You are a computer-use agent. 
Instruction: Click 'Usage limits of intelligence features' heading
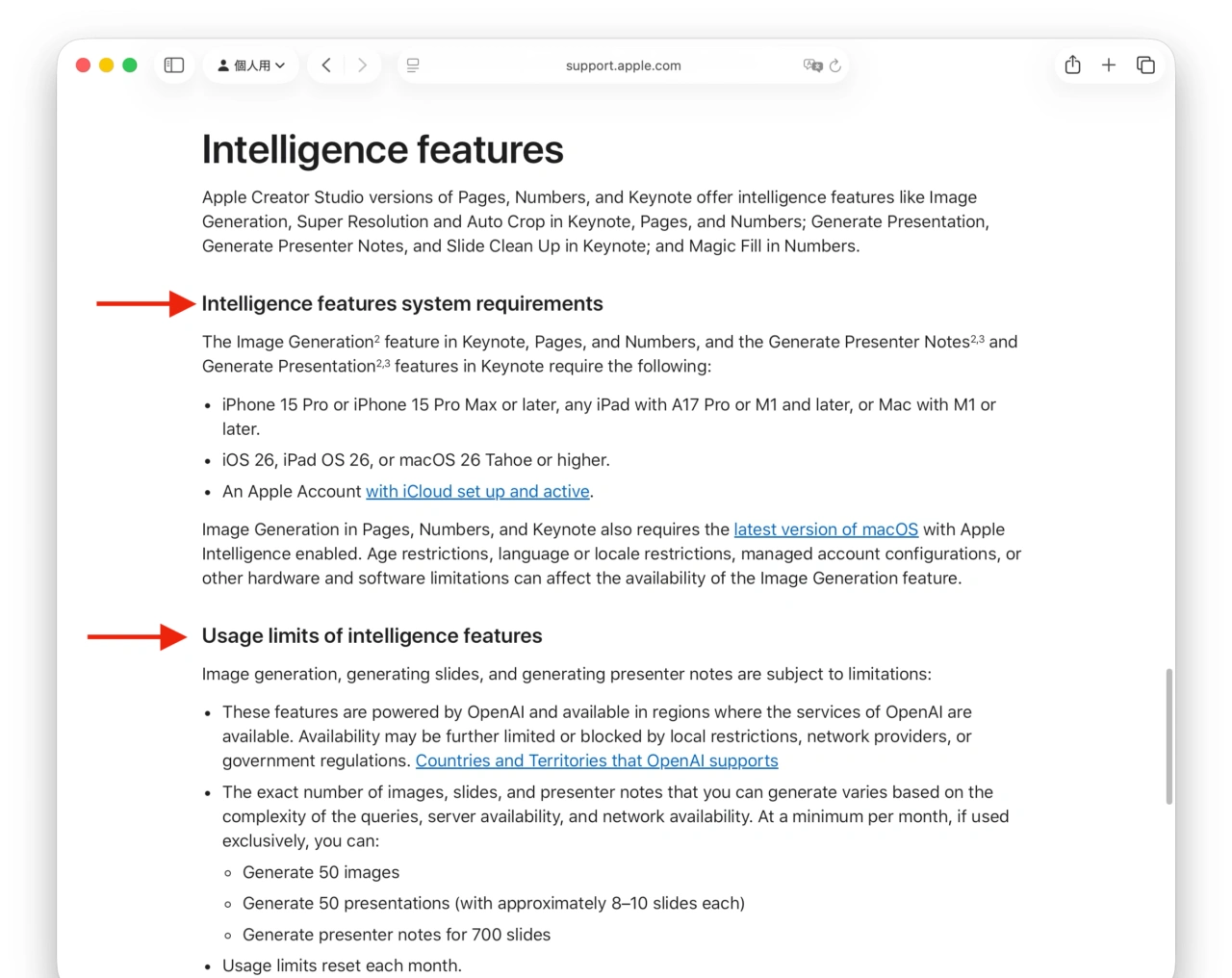point(372,636)
